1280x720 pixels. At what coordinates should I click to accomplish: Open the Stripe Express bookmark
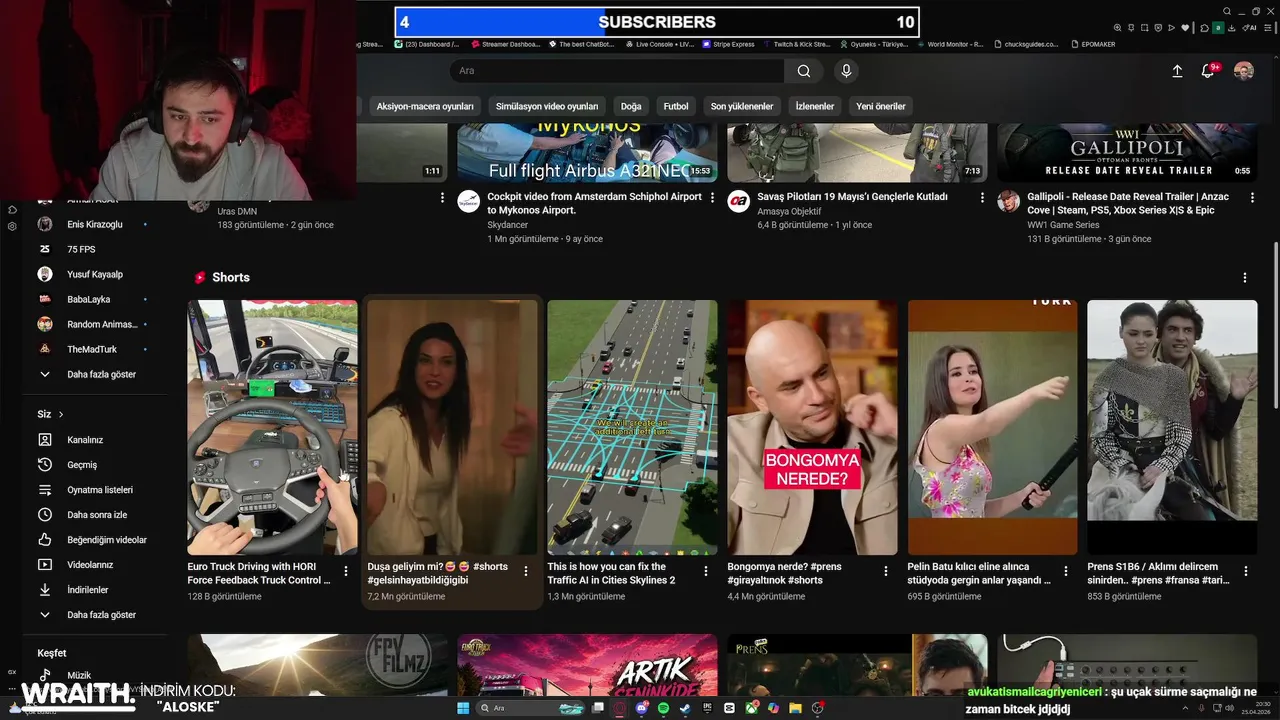[729, 44]
